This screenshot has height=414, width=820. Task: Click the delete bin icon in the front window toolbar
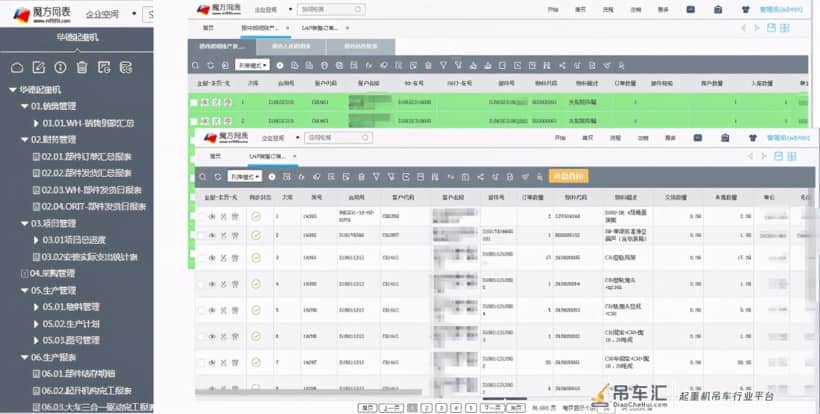(x=361, y=177)
